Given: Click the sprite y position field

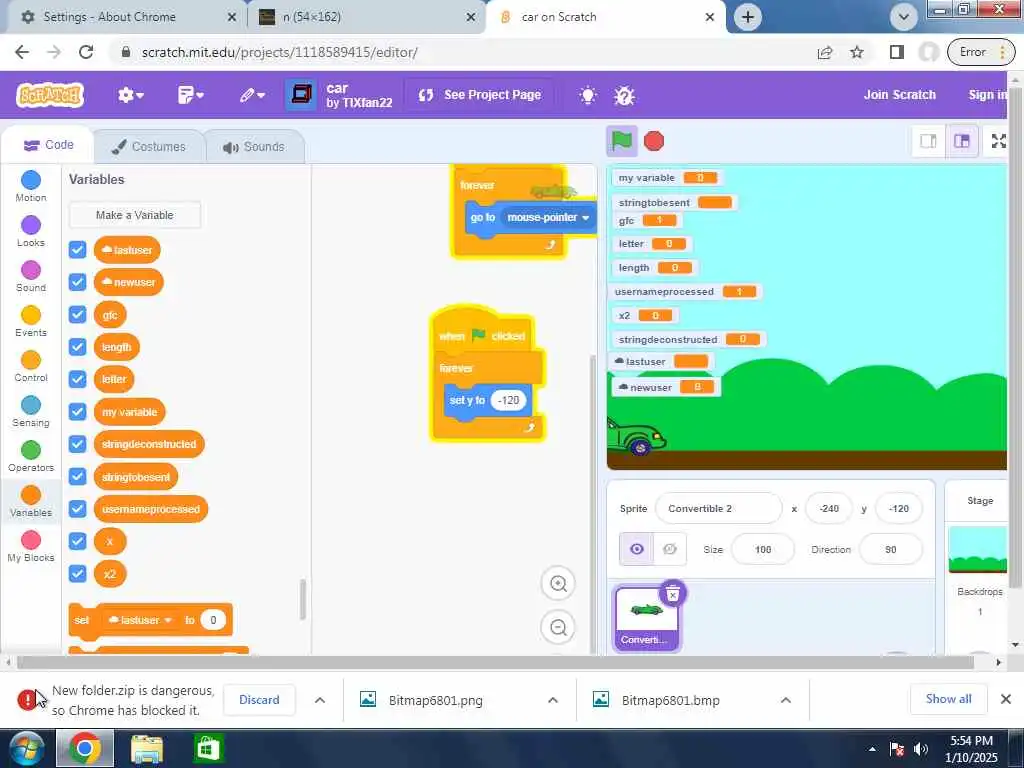Looking at the screenshot, I should [x=898, y=508].
